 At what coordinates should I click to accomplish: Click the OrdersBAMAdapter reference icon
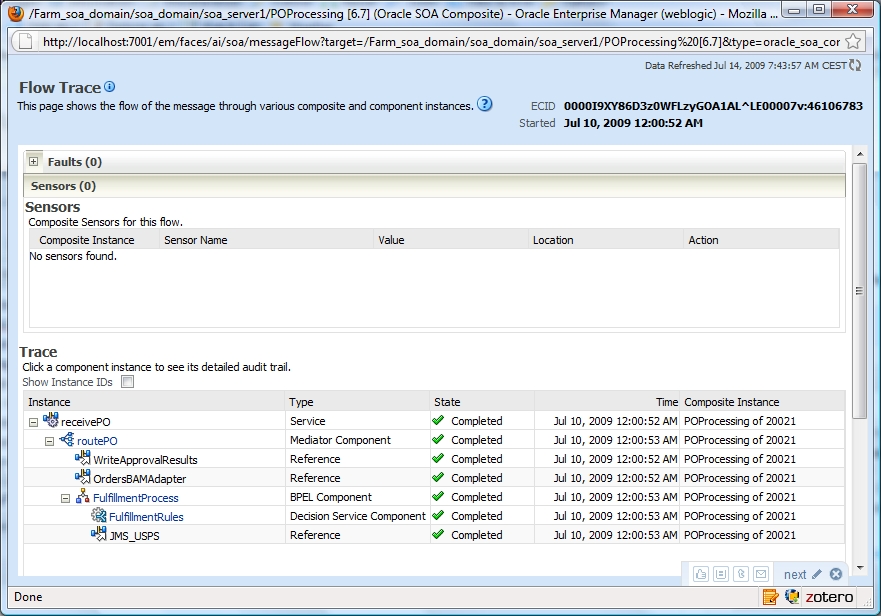(x=83, y=477)
